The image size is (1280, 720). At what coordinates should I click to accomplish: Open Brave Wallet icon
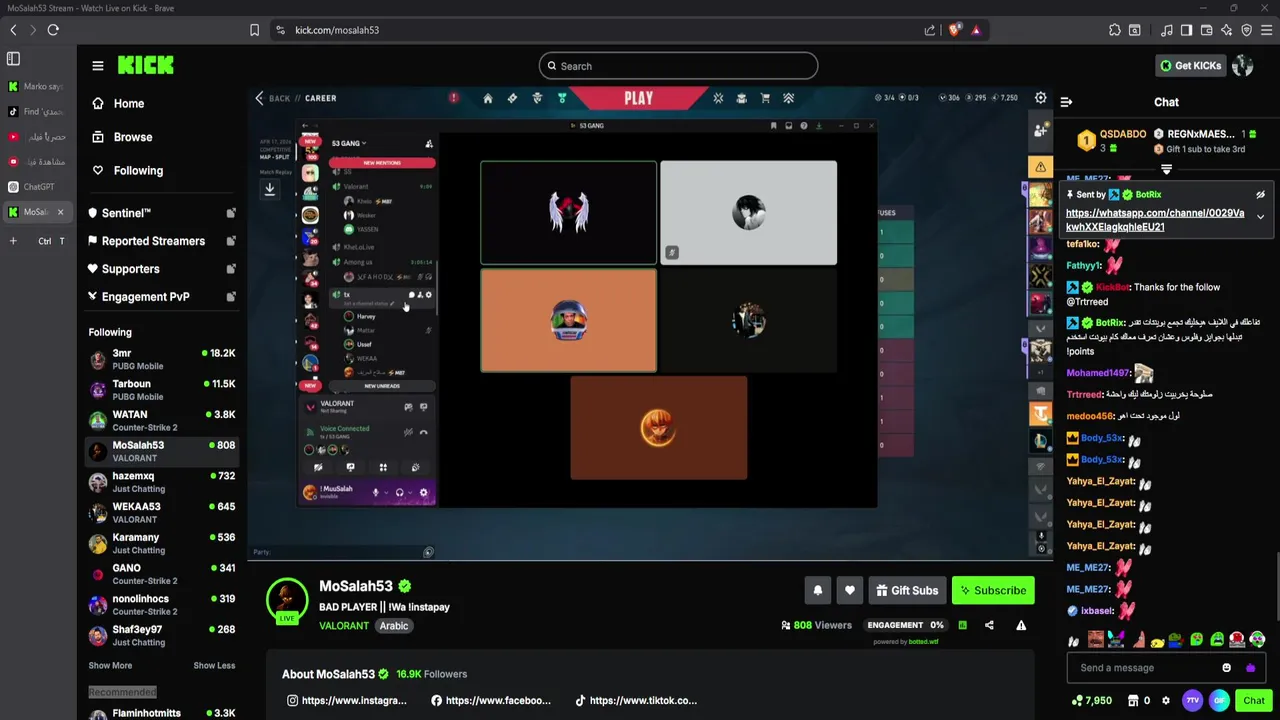click(1206, 30)
